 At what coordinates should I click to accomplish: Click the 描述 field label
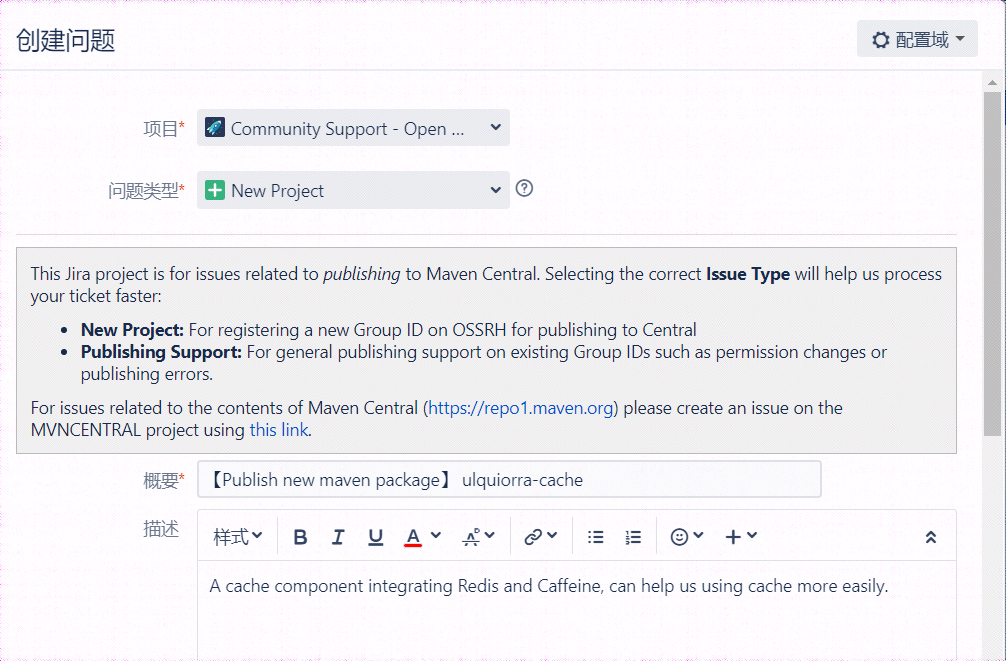pyautogui.click(x=160, y=529)
